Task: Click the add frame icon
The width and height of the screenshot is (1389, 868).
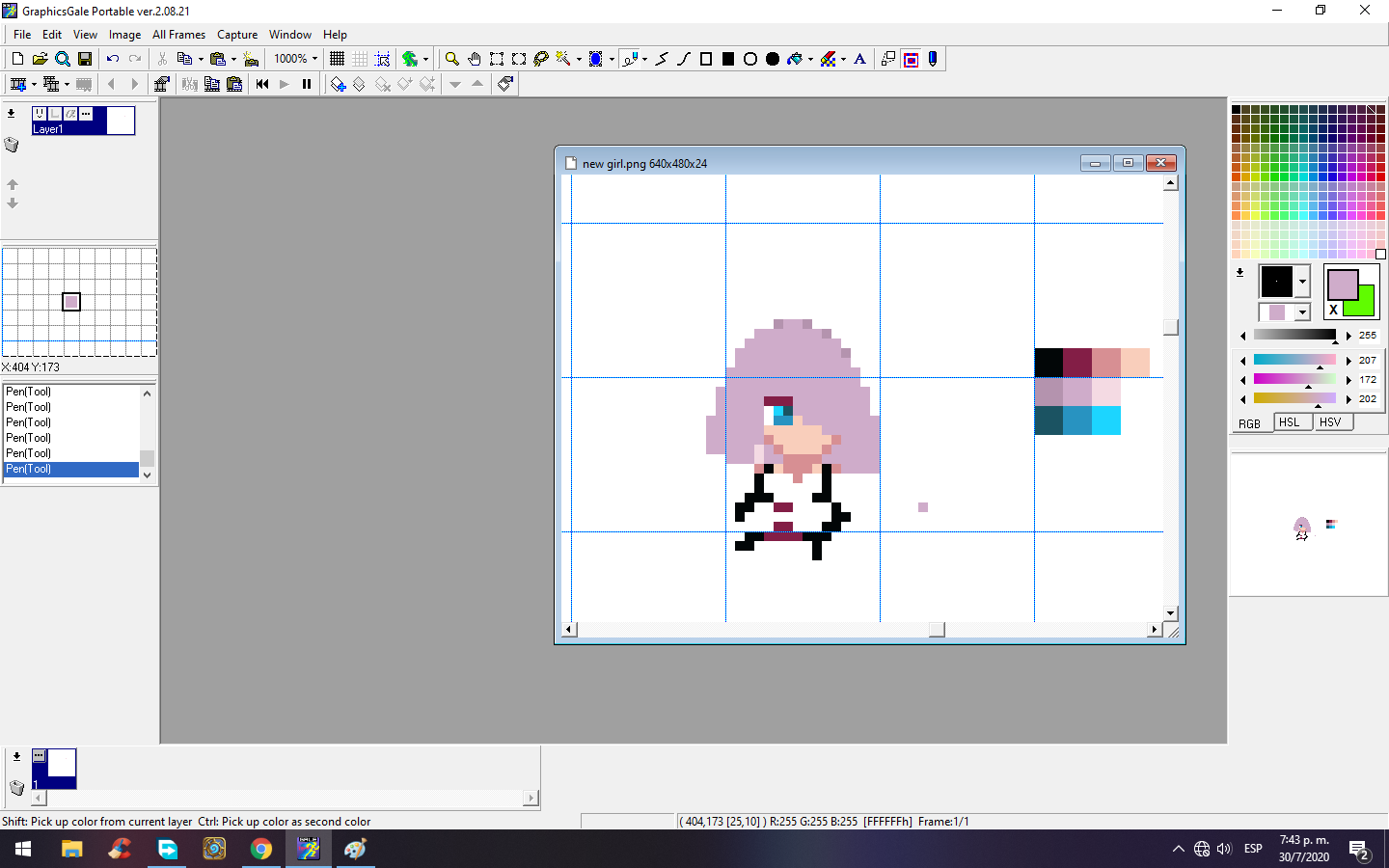Action: coord(17,84)
